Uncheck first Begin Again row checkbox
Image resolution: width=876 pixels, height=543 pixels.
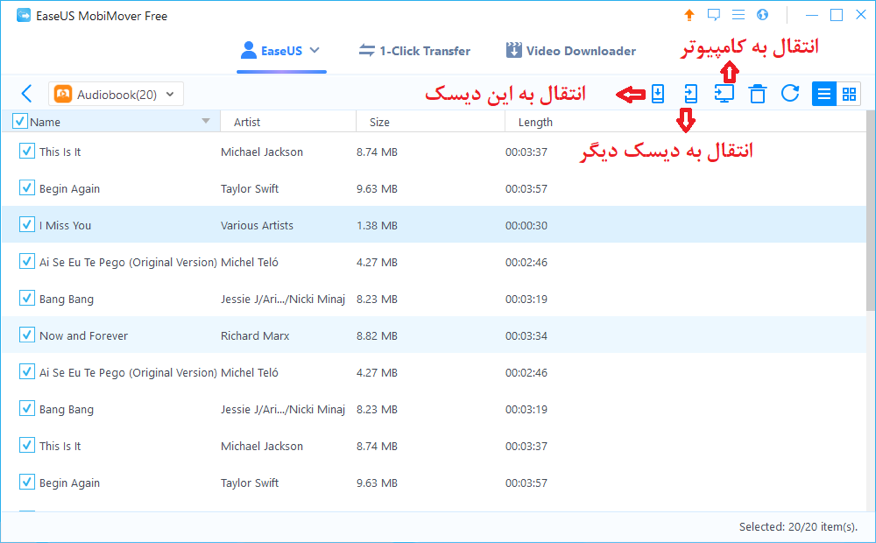pyautogui.click(x=27, y=188)
